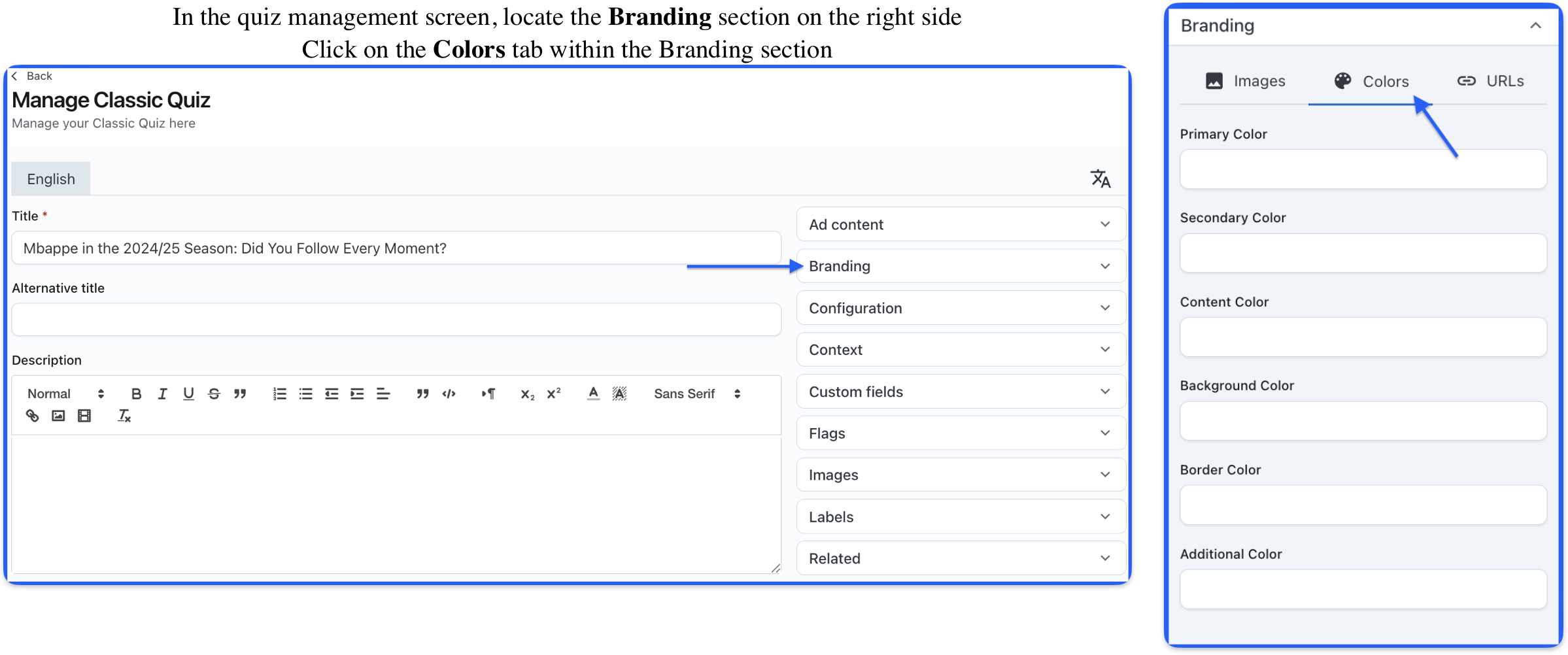Toggle strikethrough formatting in the editor toolbar
This screenshot has height=655, width=1568.
[x=214, y=394]
